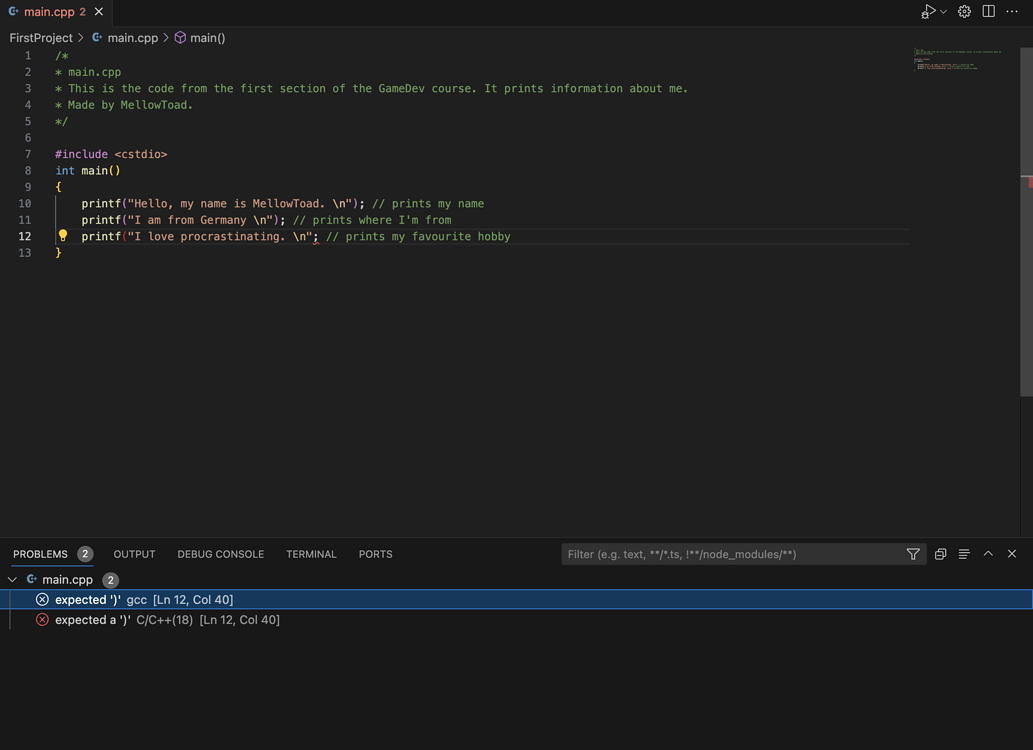
Task: Click the error icon on the C/C++(18) problem
Action: [42, 620]
